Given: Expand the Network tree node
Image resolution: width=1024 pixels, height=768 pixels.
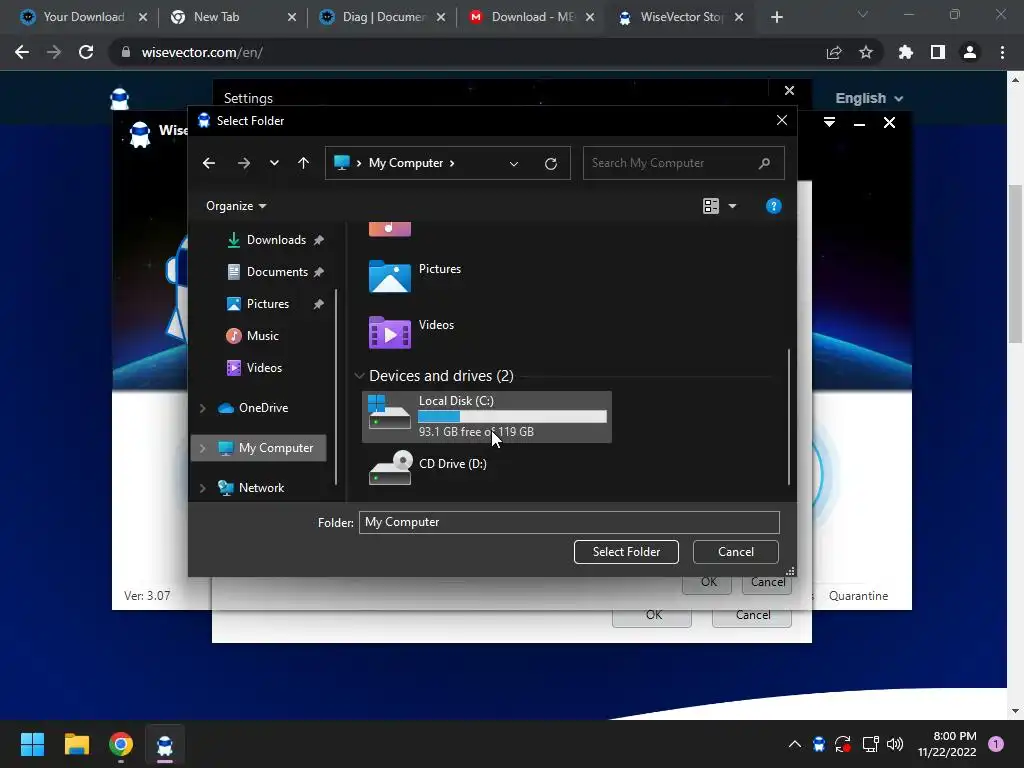Looking at the screenshot, I should pyautogui.click(x=202, y=488).
